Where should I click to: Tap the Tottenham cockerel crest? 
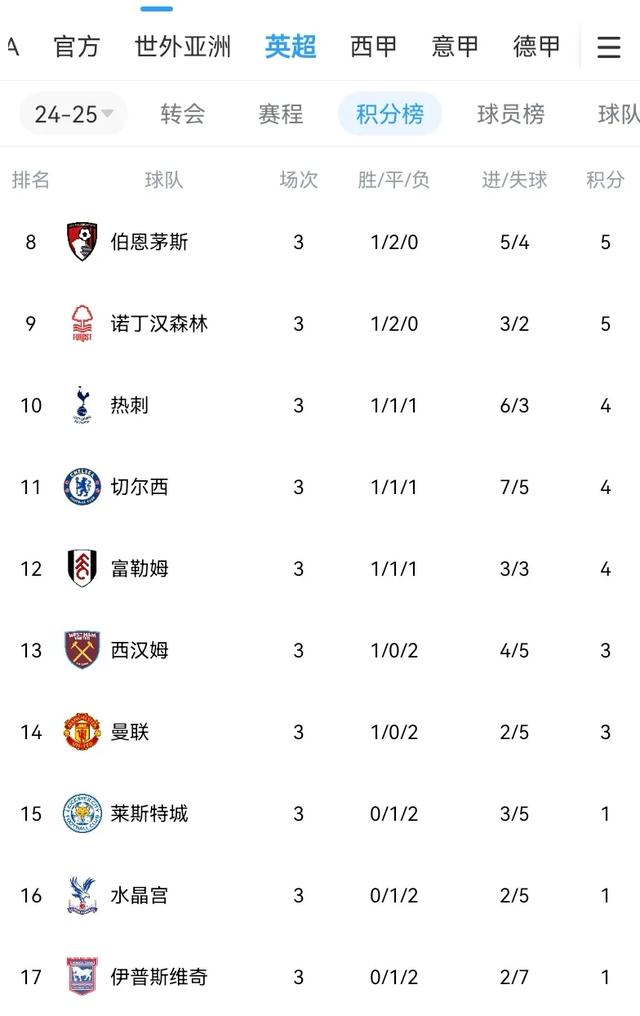pos(82,405)
